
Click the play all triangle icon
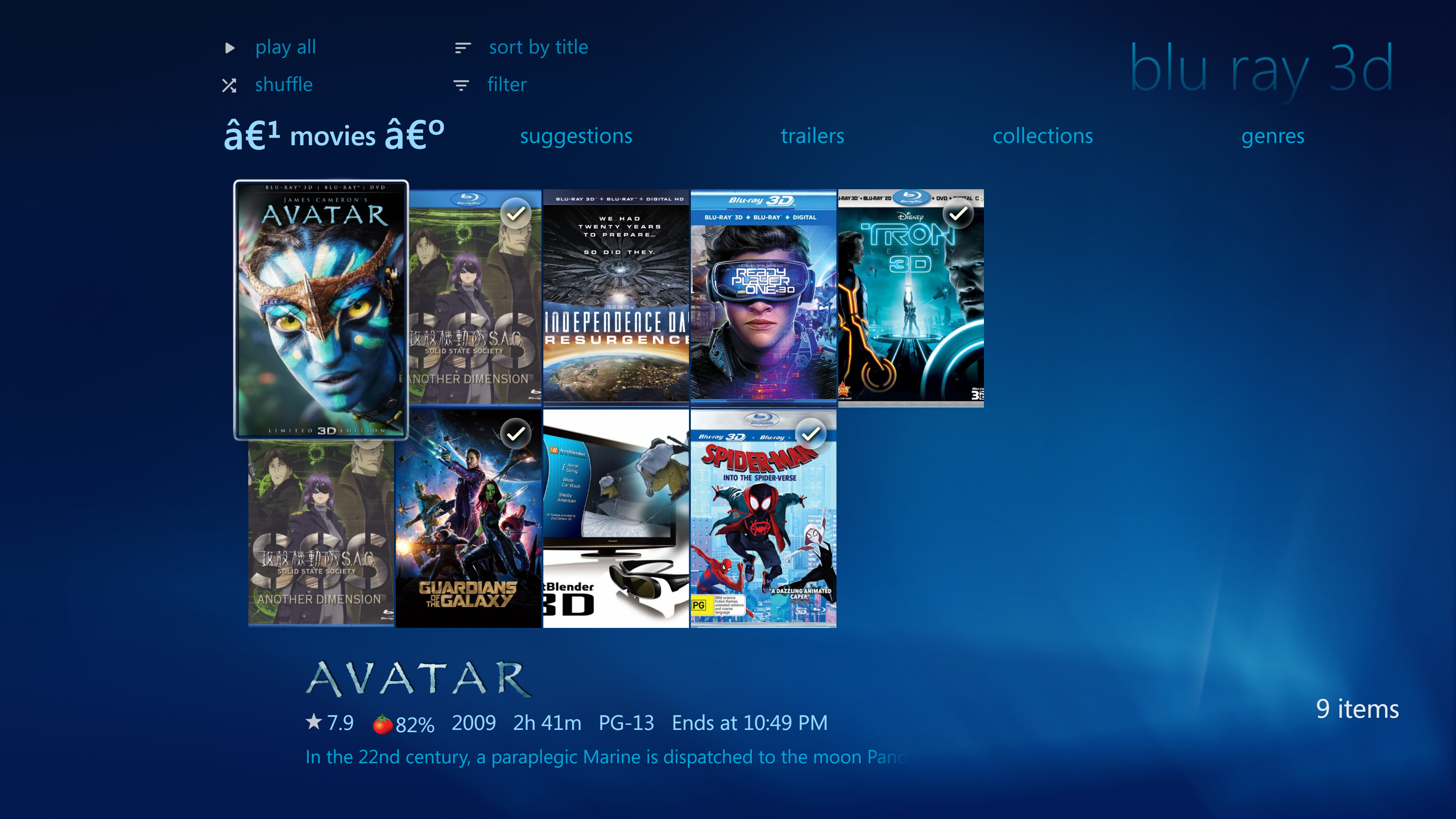click(229, 48)
